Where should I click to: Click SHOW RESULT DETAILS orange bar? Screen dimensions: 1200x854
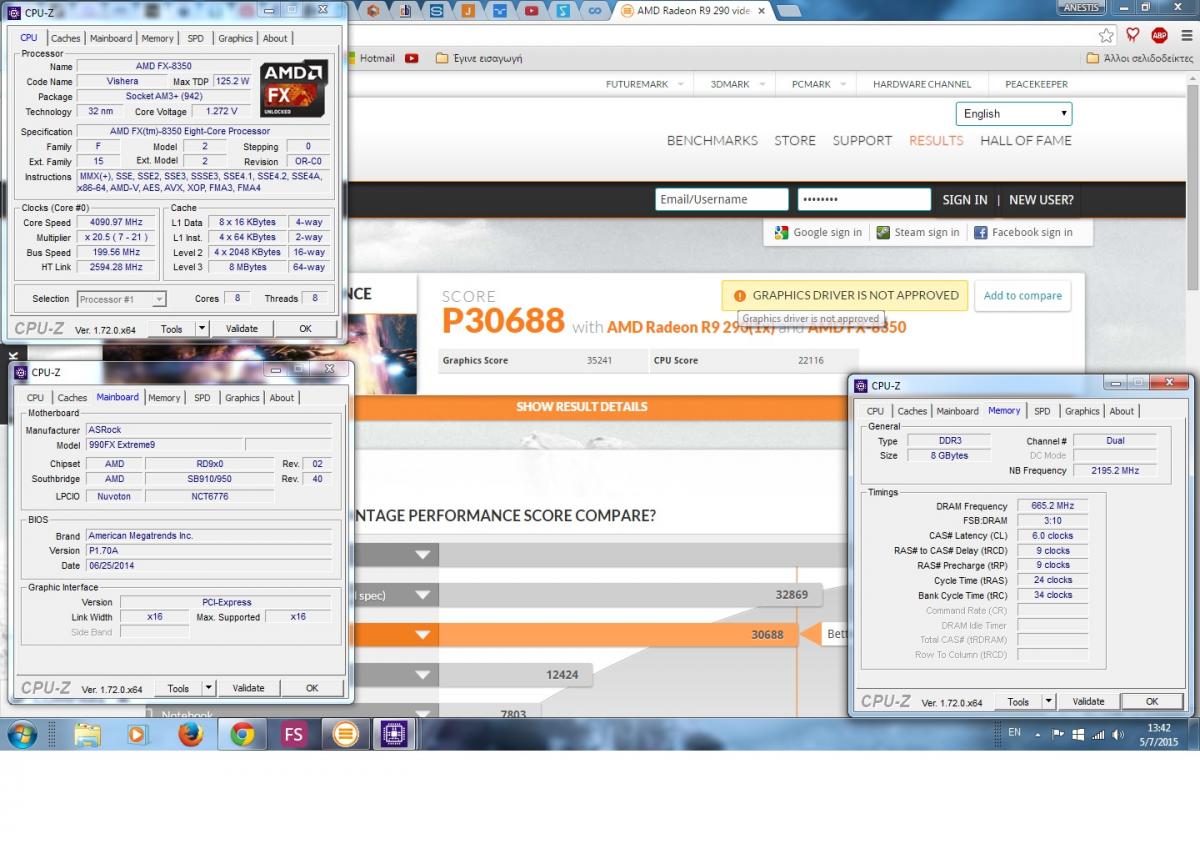[x=582, y=407]
